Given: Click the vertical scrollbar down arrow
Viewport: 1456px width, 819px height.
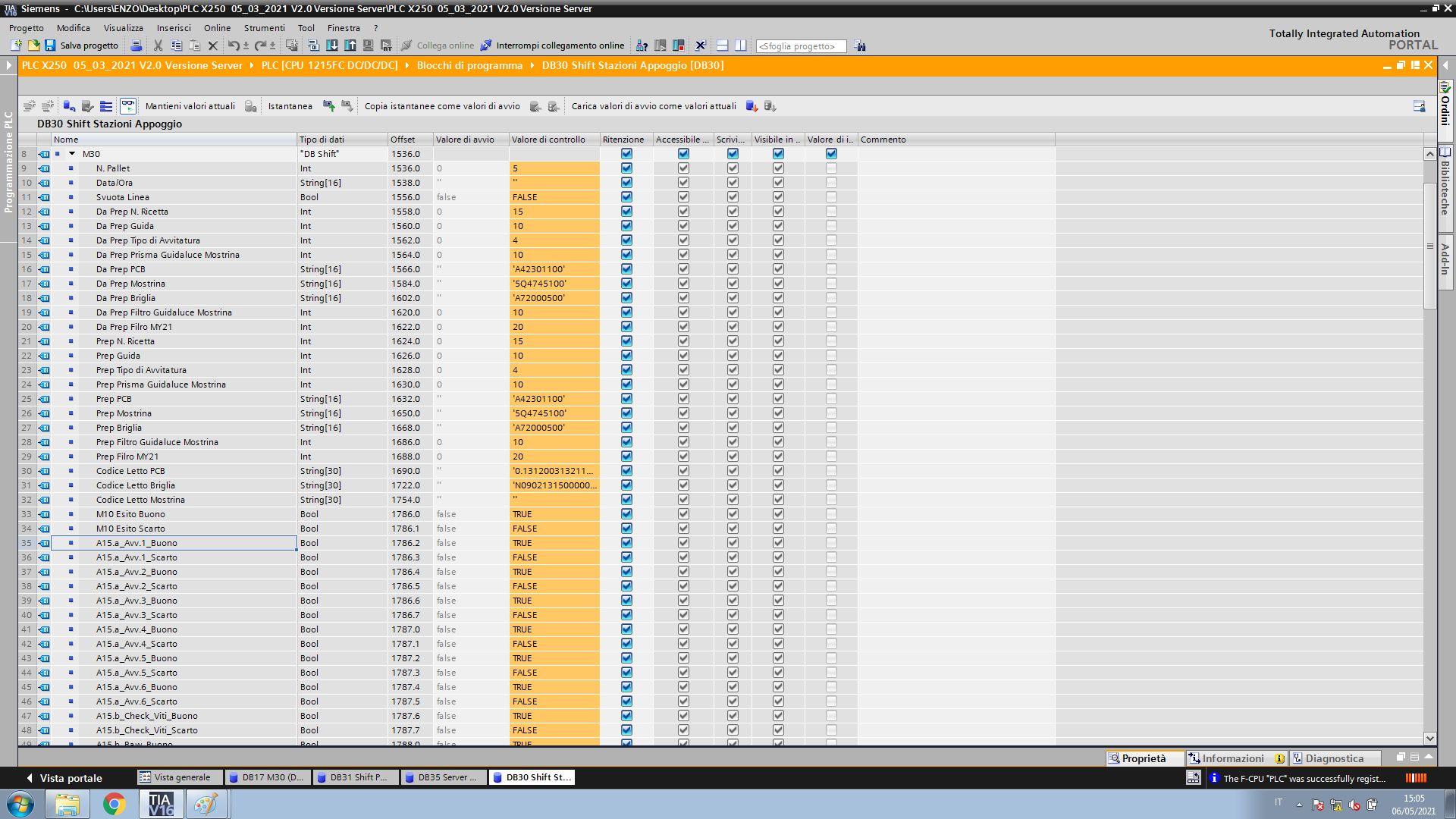Looking at the screenshot, I should pos(1429,738).
